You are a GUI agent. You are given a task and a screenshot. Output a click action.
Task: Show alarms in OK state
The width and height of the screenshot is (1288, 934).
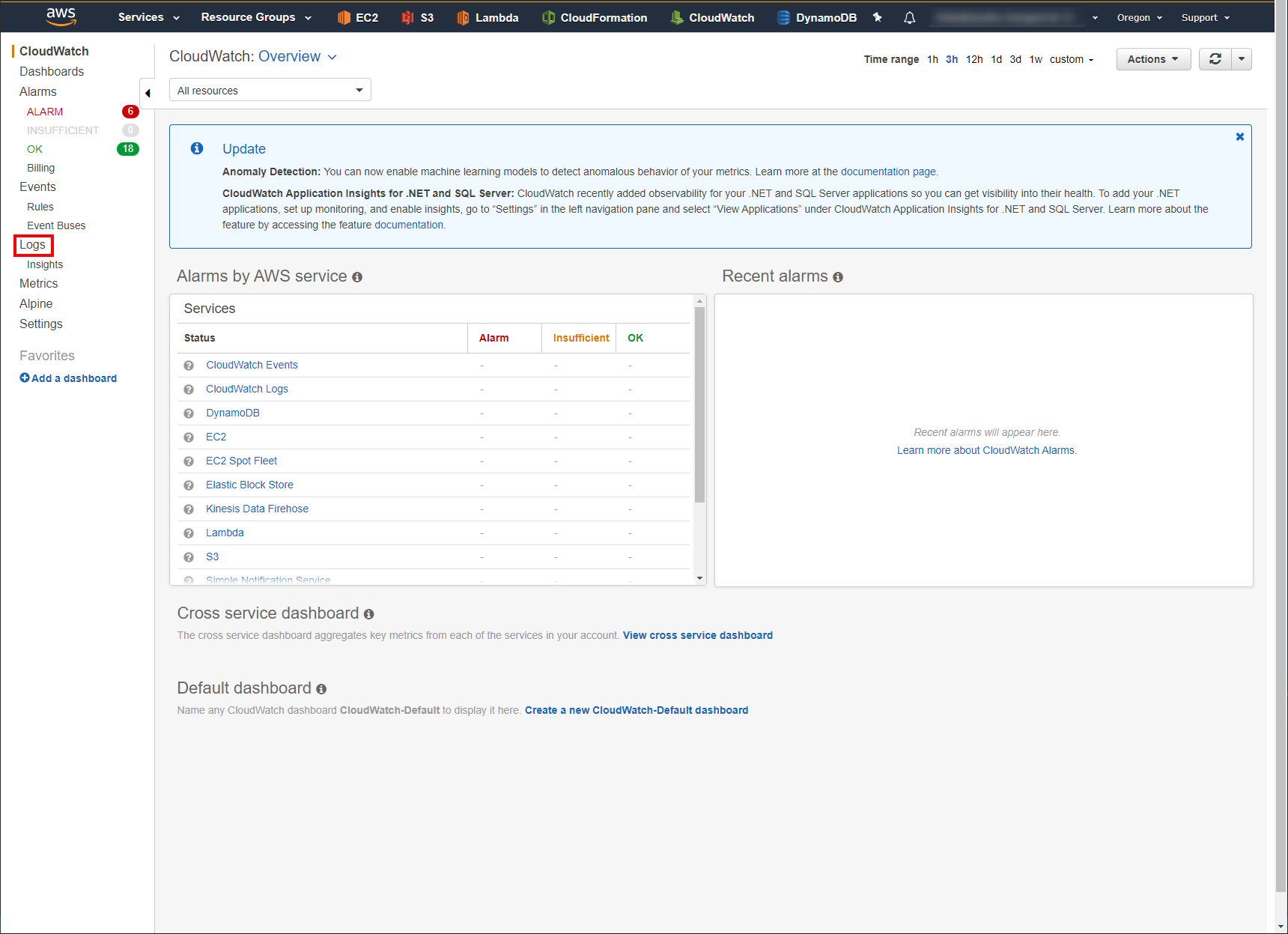coord(34,149)
